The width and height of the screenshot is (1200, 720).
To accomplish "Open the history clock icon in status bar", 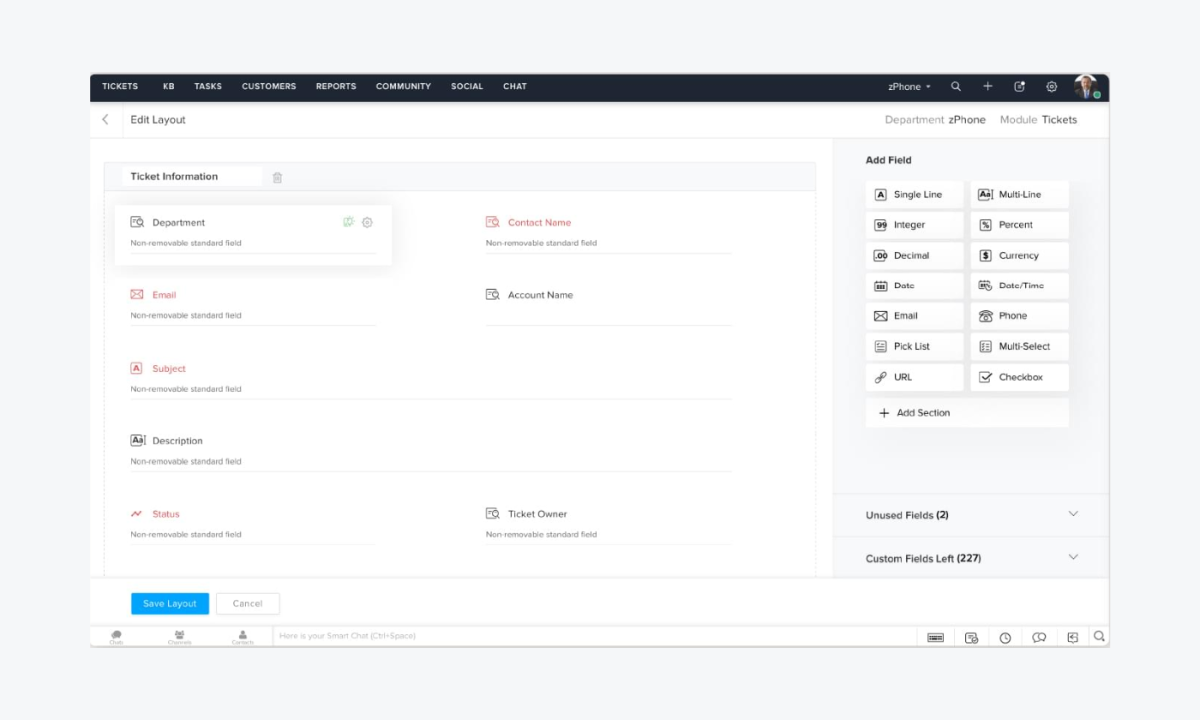I will coord(1005,636).
